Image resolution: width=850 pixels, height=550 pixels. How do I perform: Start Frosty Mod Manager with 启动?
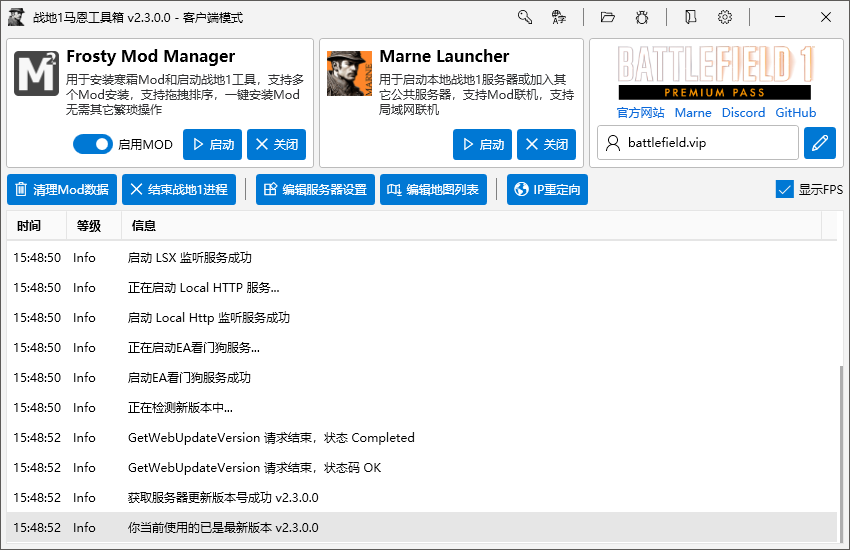(212, 145)
